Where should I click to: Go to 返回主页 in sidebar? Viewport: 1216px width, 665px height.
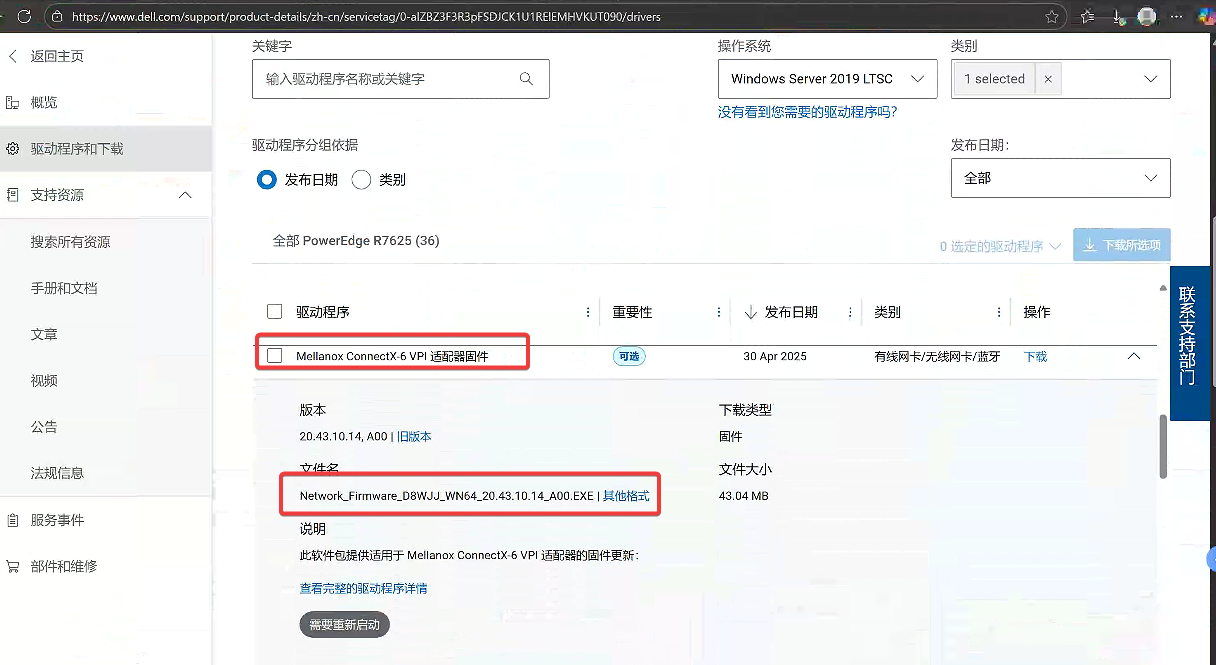[x=57, y=56]
